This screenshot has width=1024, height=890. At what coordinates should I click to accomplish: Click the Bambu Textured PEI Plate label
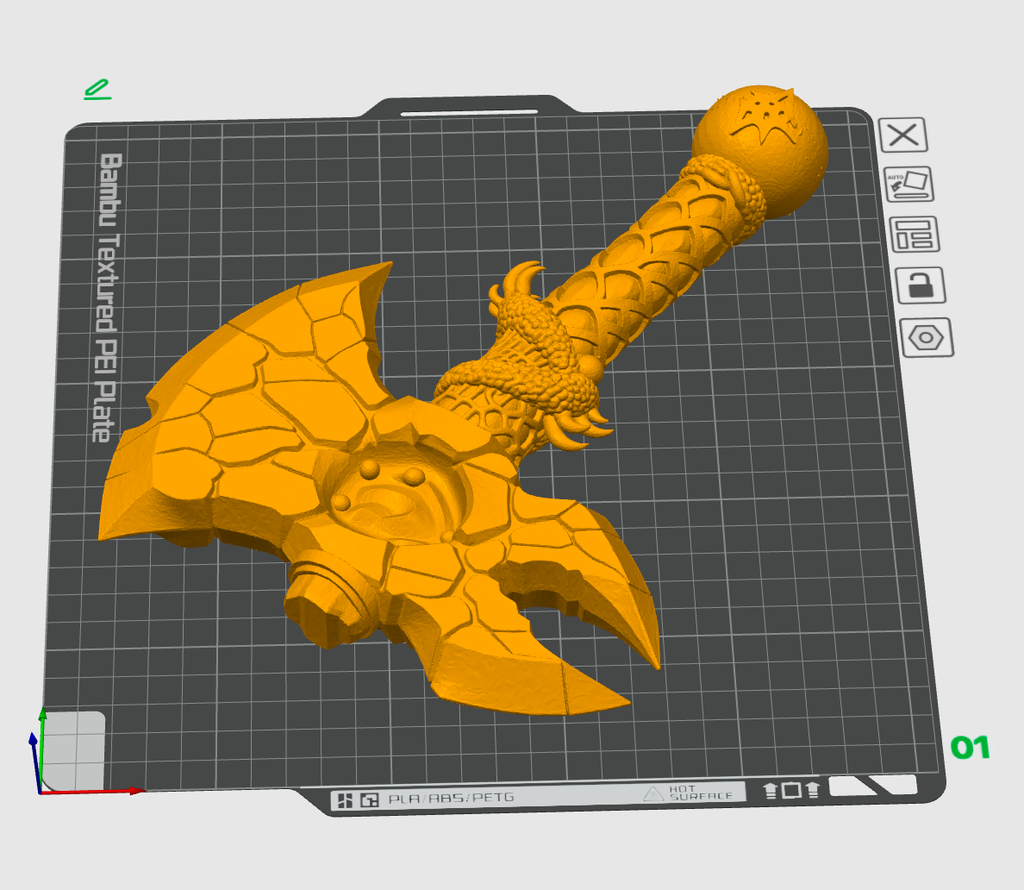coord(107,298)
